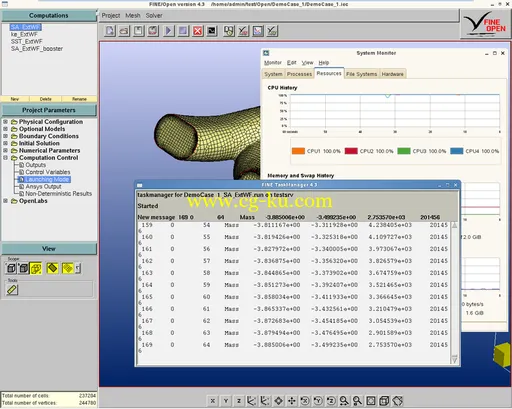Screen dimensions: 512x409
Task: Click CPU2 red color swatch
Action: point(351,151)
